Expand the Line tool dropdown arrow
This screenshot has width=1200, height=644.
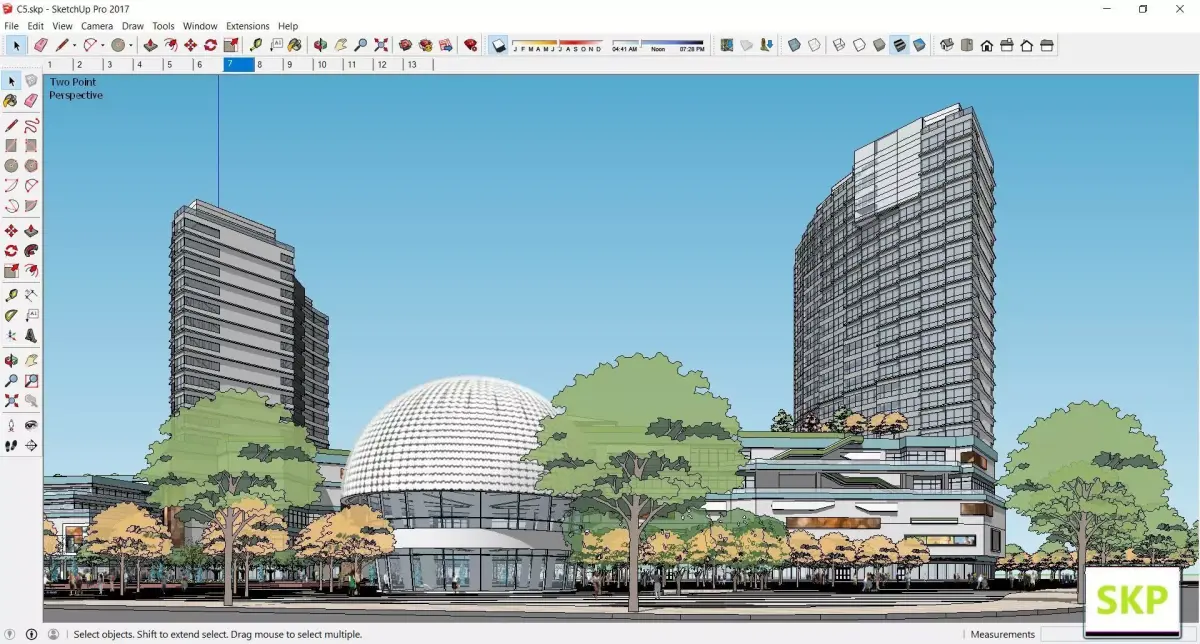pyautogui.click(x=74, y=45)
